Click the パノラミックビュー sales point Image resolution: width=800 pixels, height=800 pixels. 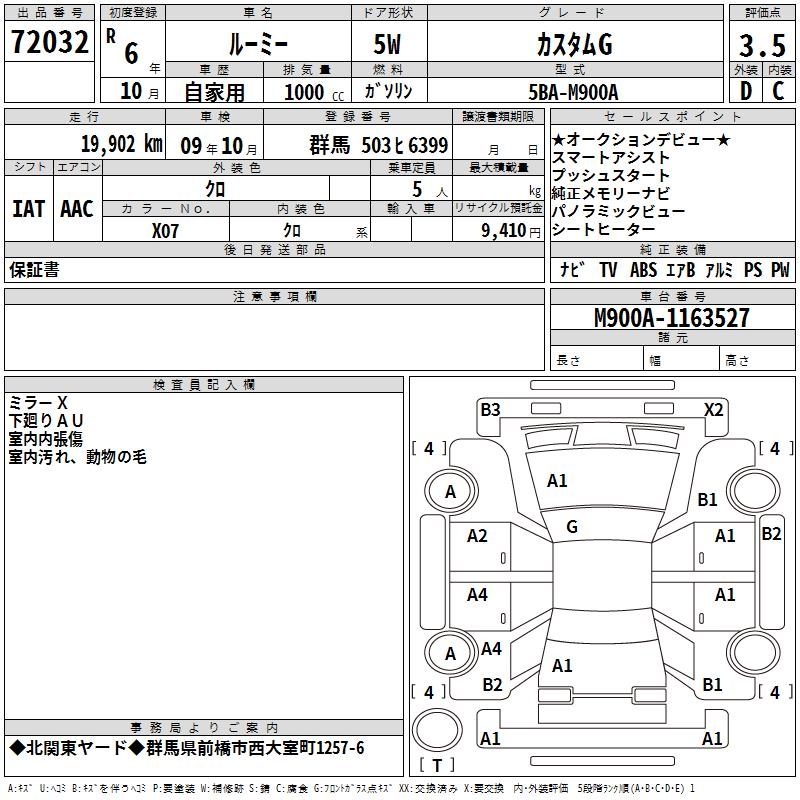pos(618,211)
